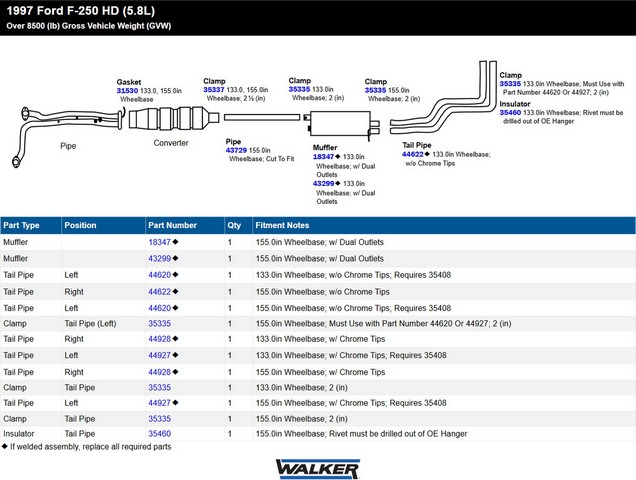This screenshot has height=480, width=636.
Task: Click 'Over 8500 (lb) Gross Vehicle Weight (GVW)' subtitle
Action: coord(89,26)
